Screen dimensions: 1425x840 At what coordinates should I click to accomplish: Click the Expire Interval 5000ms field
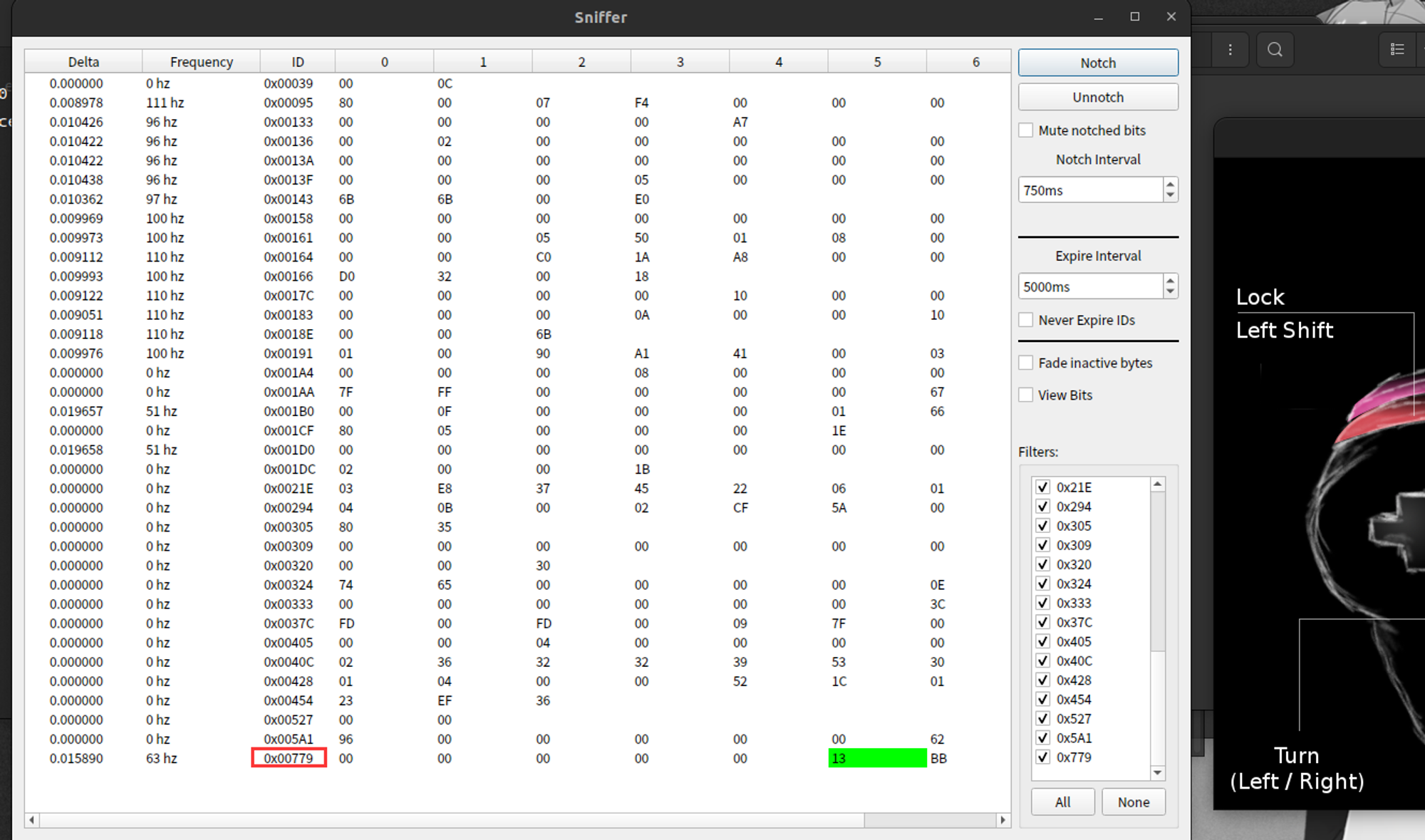[x=1090, y=286]
